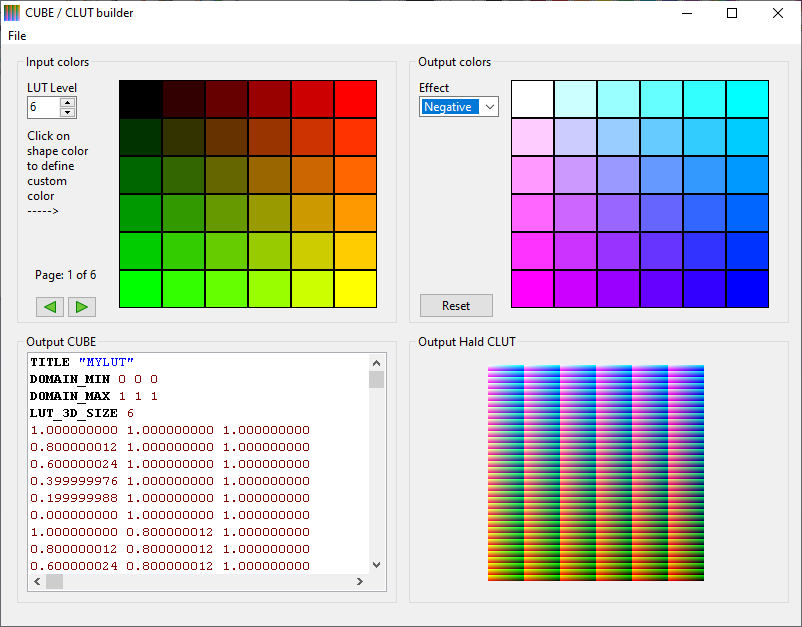Screen dimensions: 802x627
Task: Click the row starting 1.000000000 0.800000012
Action: click(170, 532)
